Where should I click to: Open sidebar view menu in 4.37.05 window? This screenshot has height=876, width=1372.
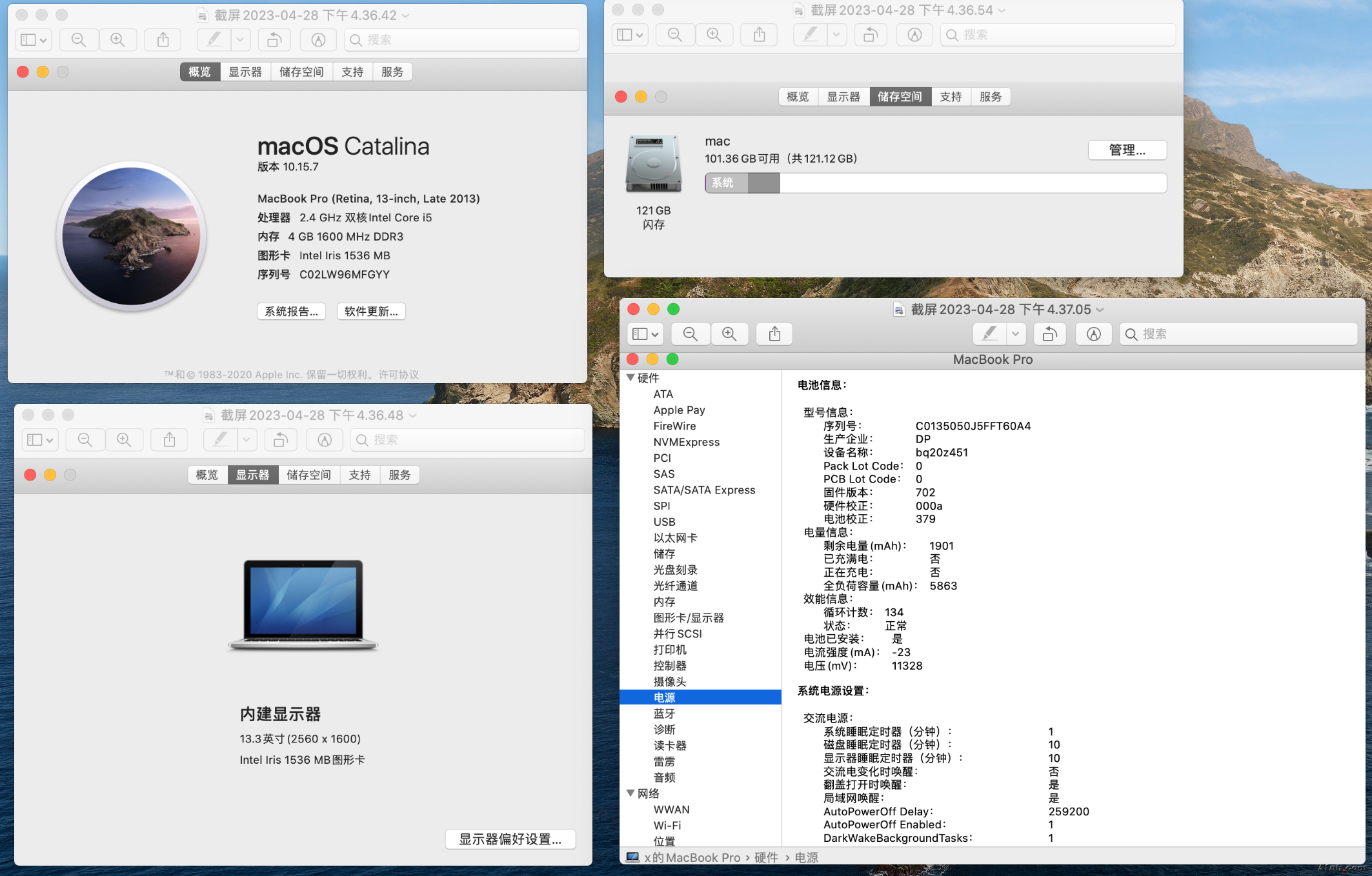(x=645, y=334)
